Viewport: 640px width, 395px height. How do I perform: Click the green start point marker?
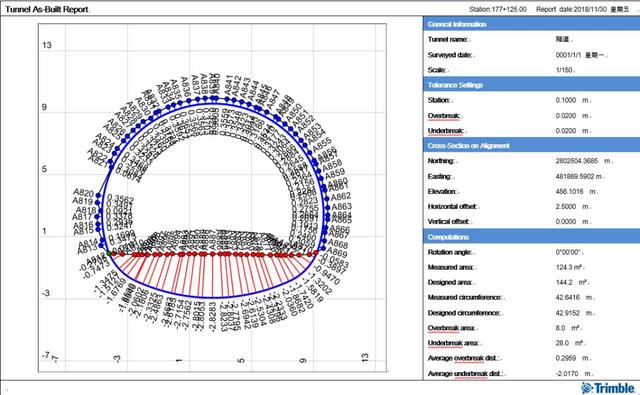[x=109, y=253]
